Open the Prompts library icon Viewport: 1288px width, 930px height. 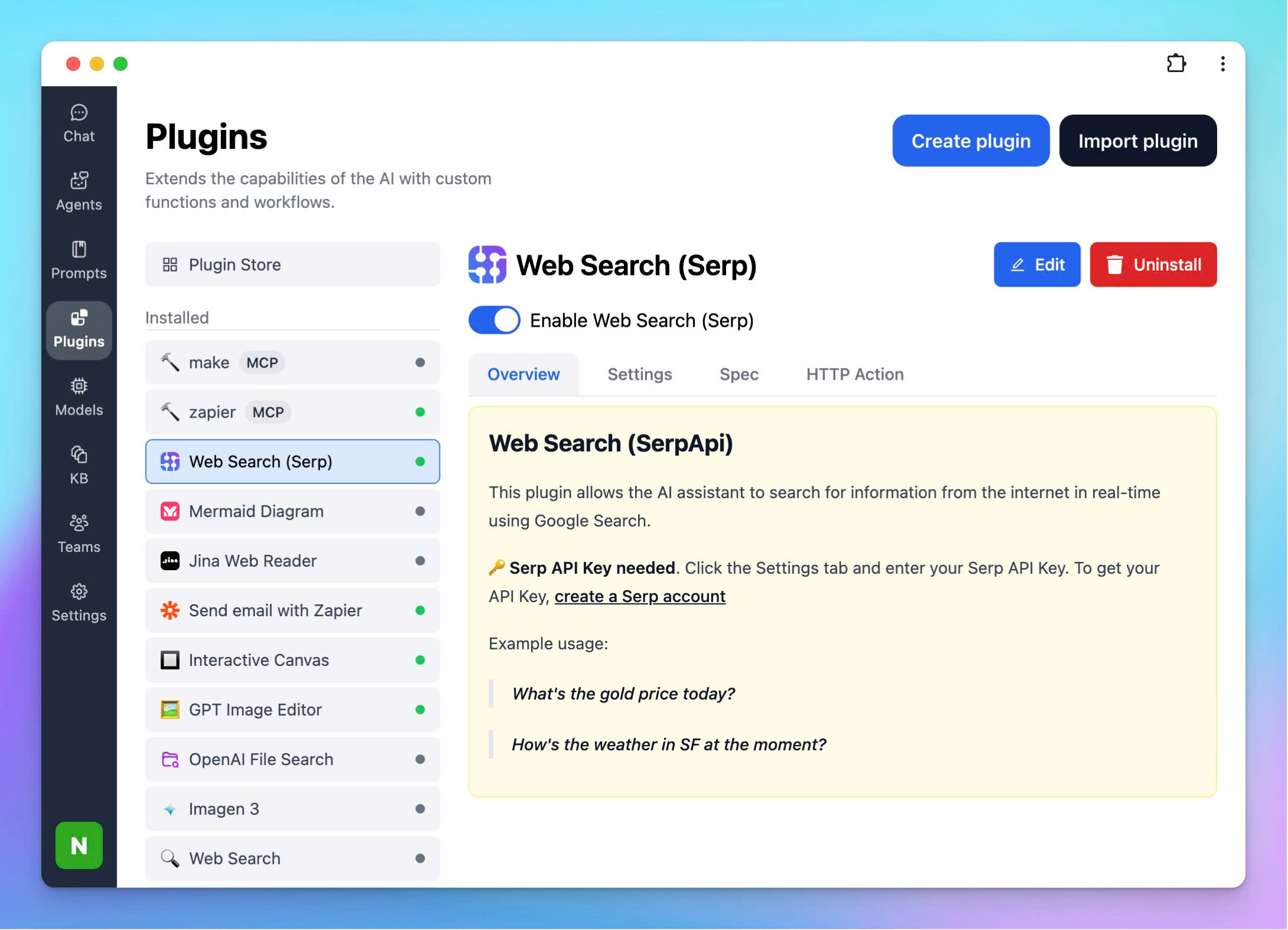pyautogui.click(x=79, y=249)
